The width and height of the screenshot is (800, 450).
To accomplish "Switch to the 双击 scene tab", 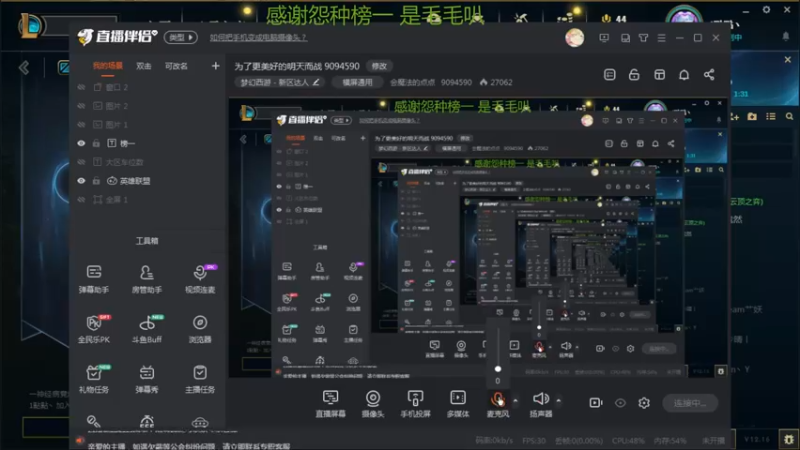I will point(143,66).
